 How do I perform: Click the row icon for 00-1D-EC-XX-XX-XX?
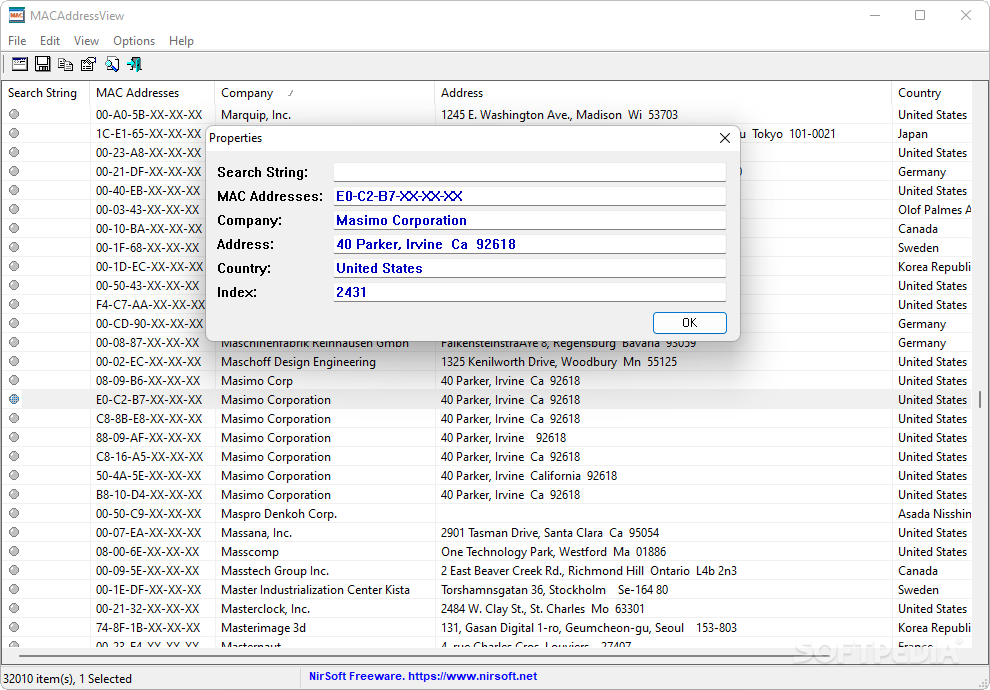click(14, 266)
